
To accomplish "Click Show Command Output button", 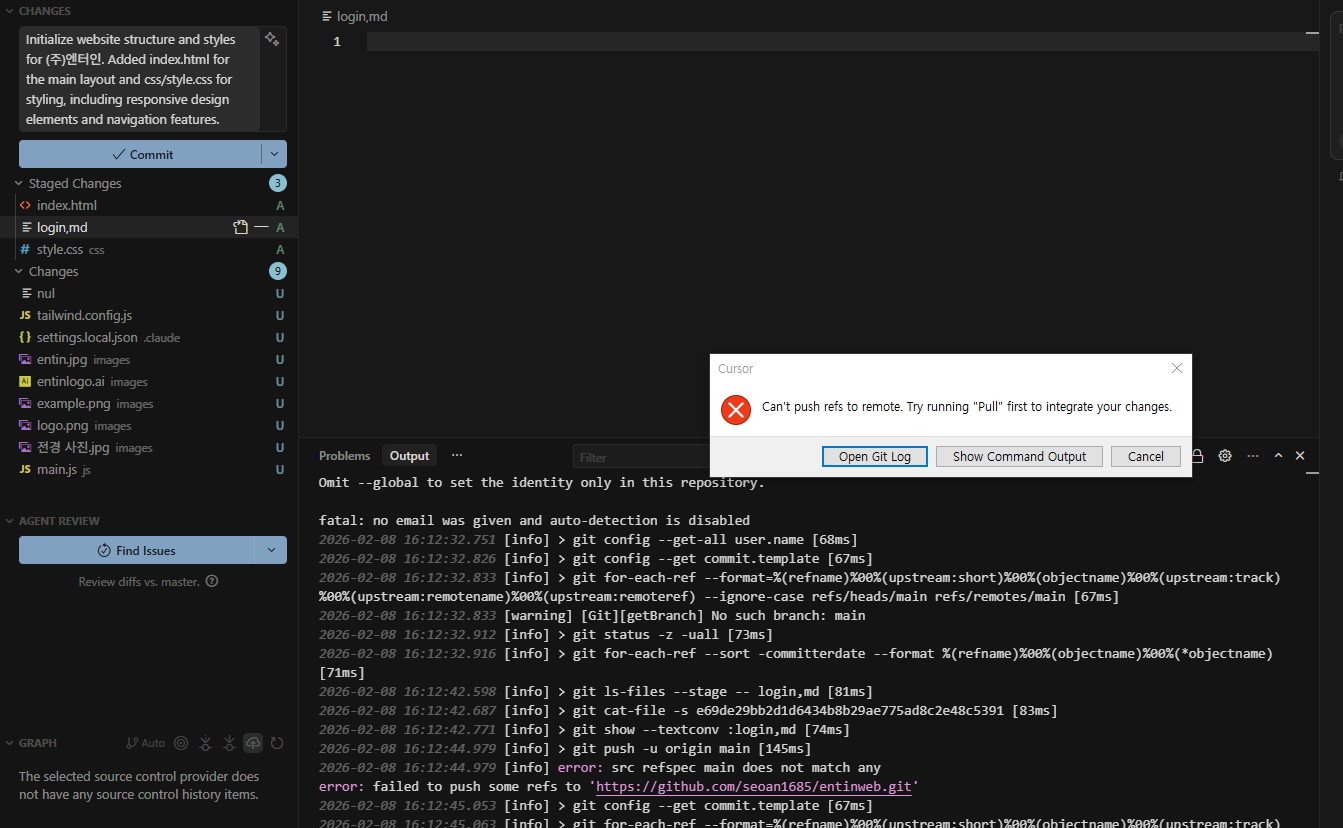I will point(1019,456).
